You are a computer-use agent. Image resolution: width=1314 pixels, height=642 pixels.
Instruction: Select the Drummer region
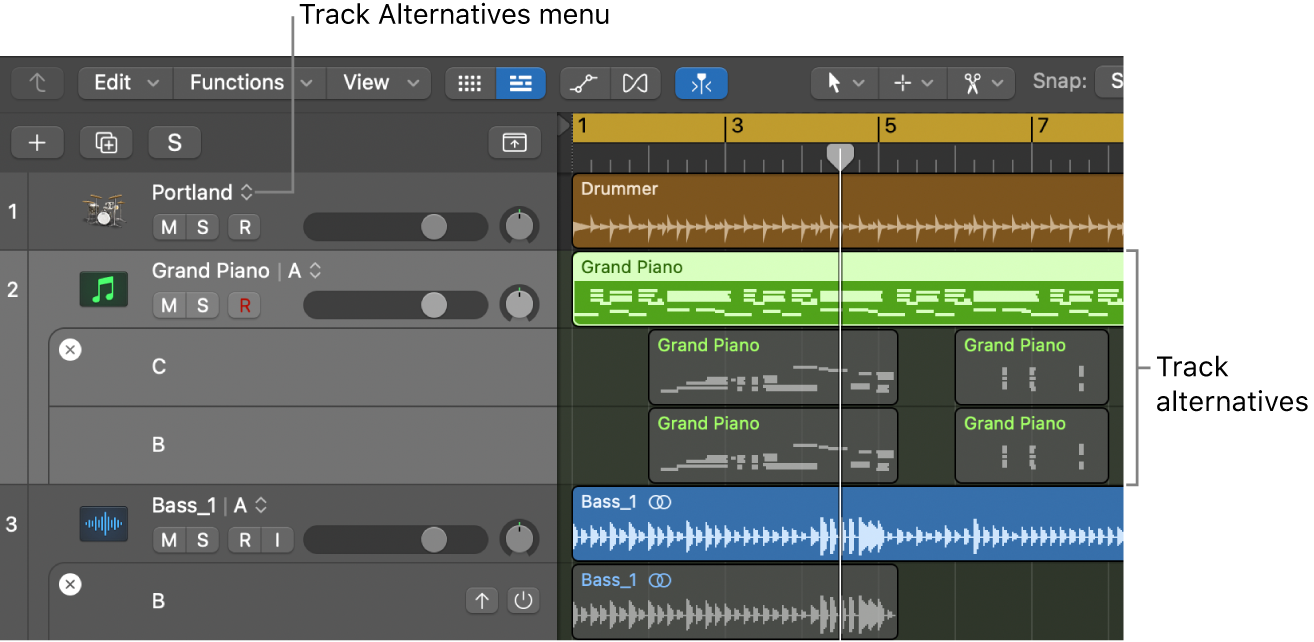(x=848, y=211)
